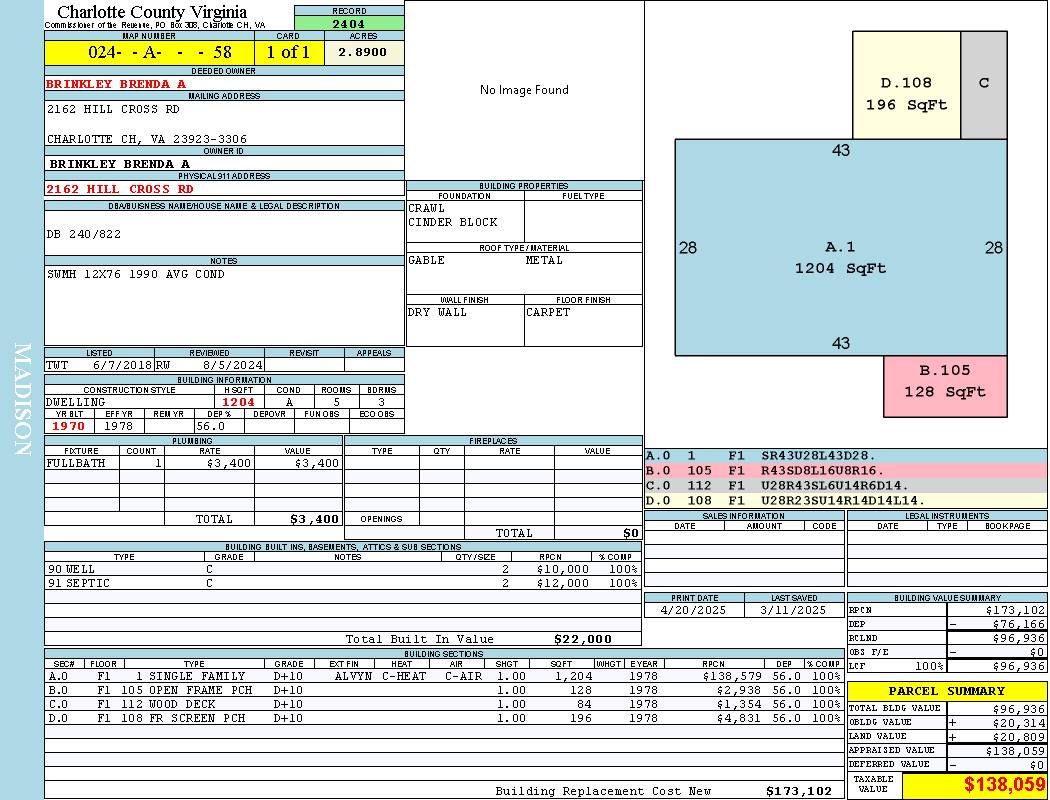Click fireplaces total $0
Image resolution: width=1050 pixels, height=800 pixels.
pyautogui.click(x=631, y=534)
